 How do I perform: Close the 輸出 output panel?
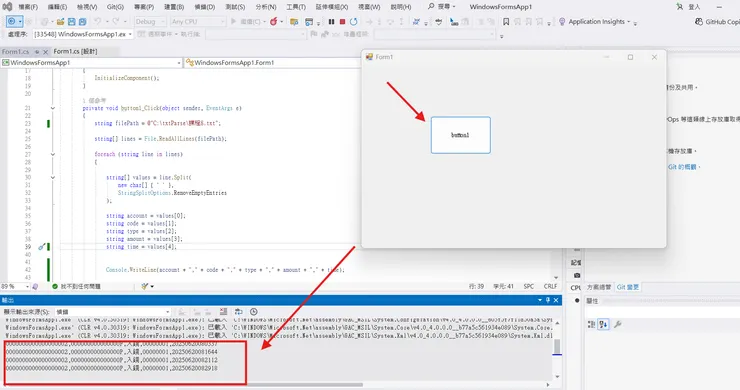(556, 300)
